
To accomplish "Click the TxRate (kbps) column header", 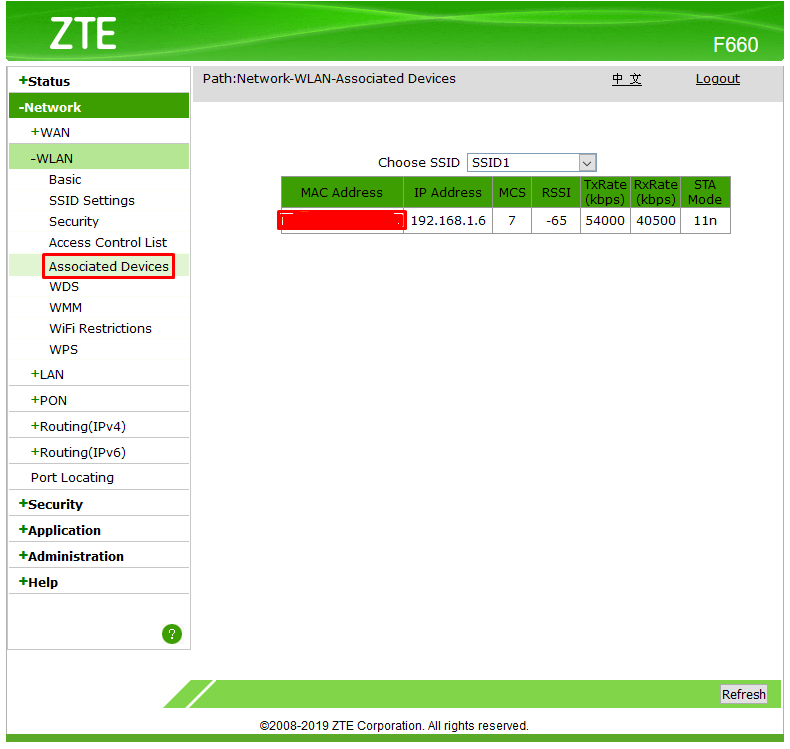I will 605,192.
